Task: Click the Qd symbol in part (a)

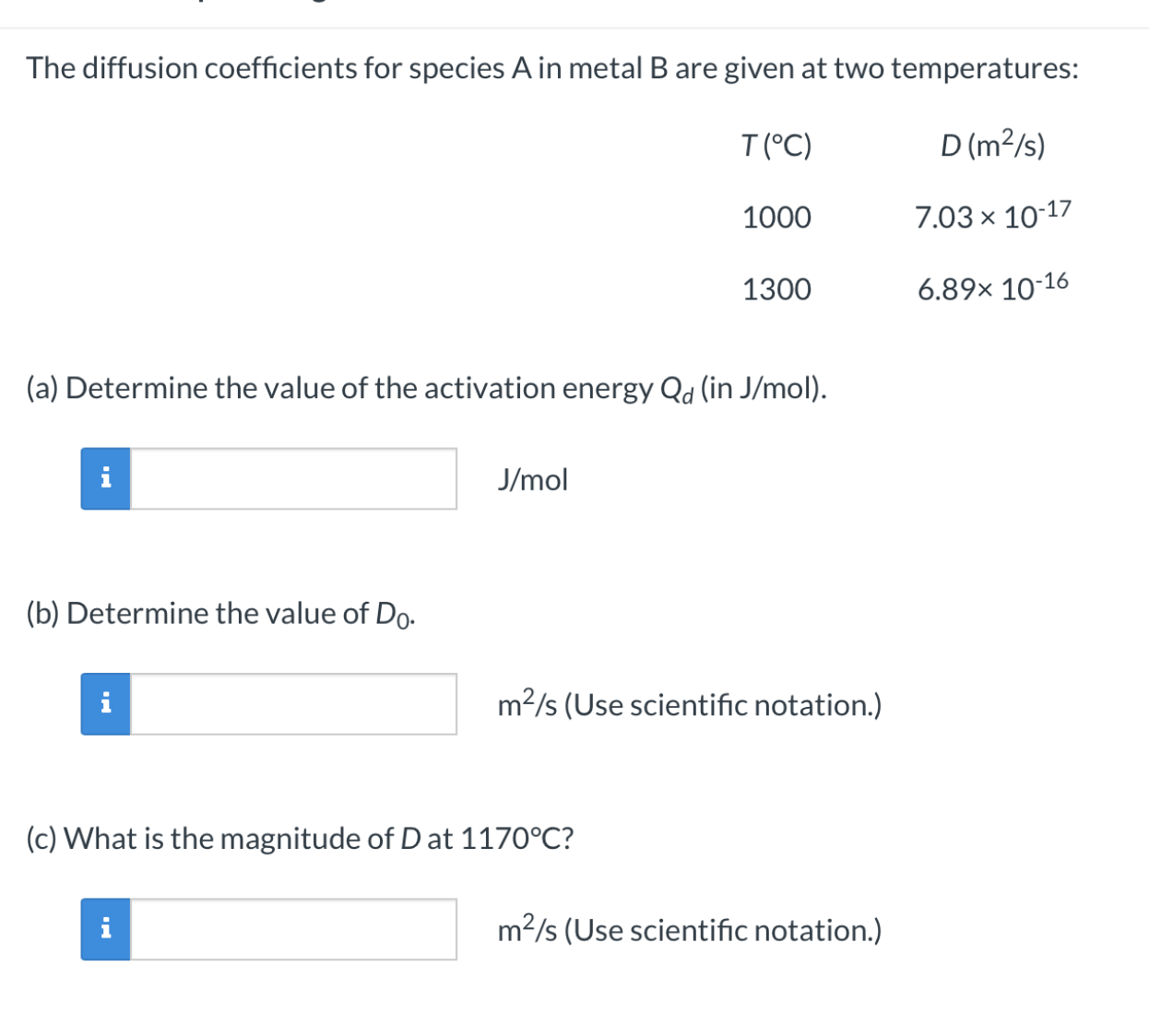Action: tap(677, 390)
